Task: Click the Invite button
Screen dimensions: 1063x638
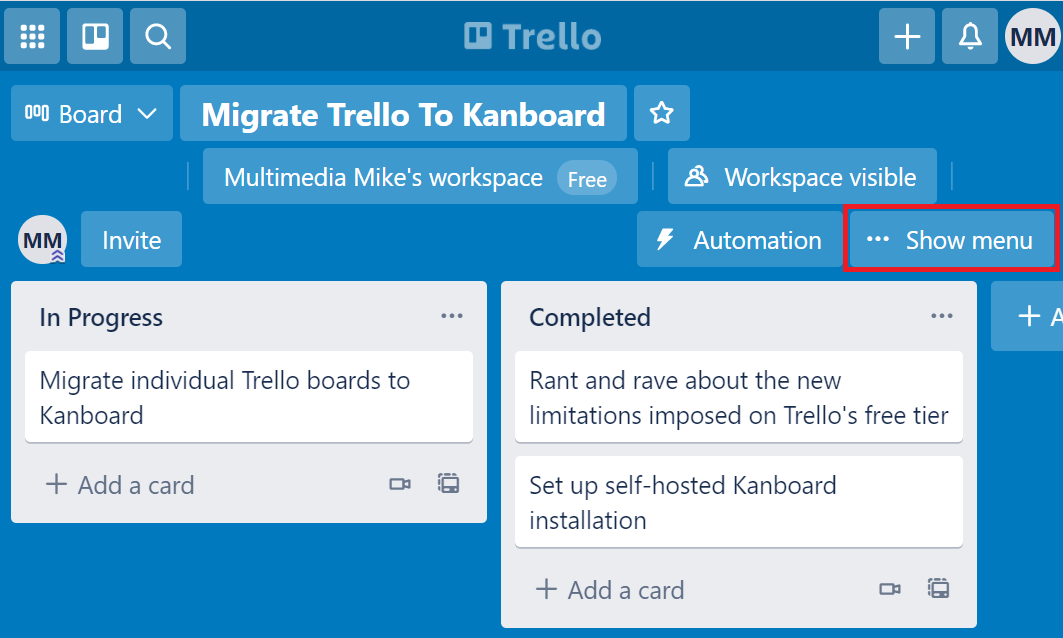Action: point(132,239)
